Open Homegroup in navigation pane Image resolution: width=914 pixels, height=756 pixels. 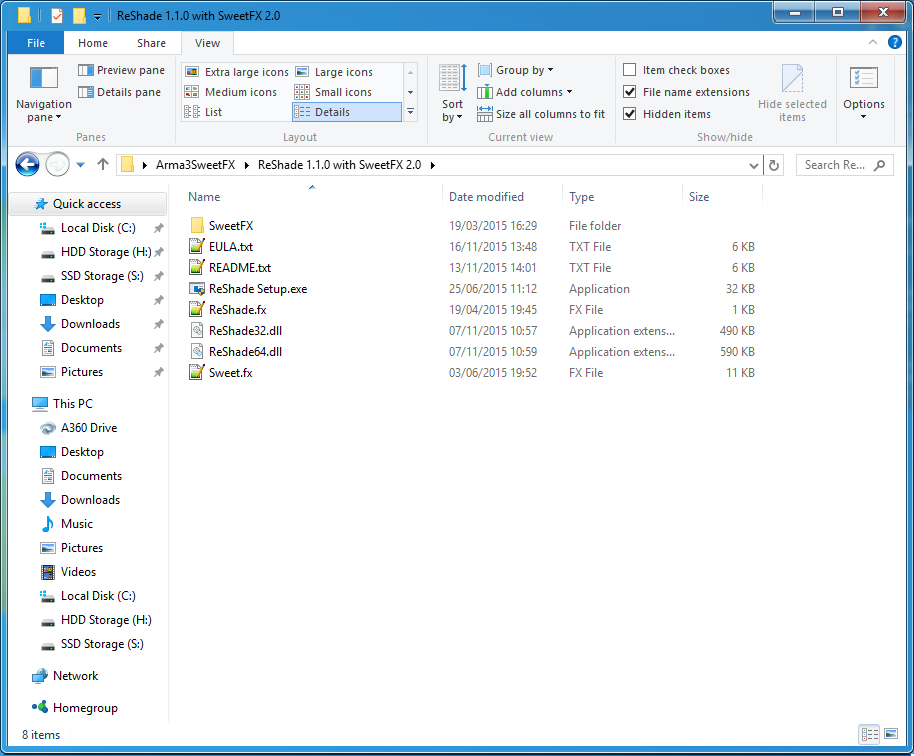click(85, 708)
